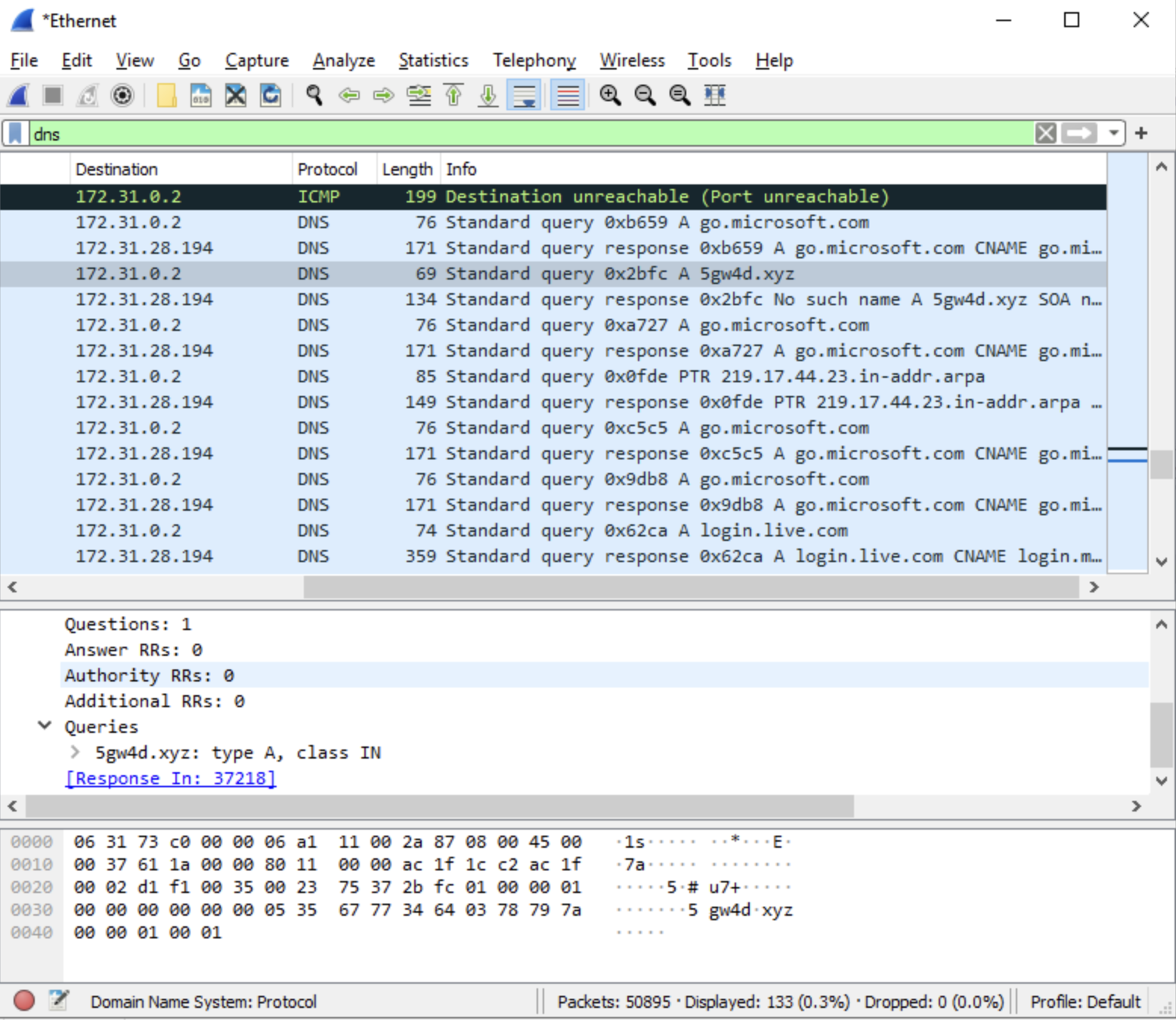Collapse the Queries tree node
Viewport: 1176px width, 1020px height.
45,726
